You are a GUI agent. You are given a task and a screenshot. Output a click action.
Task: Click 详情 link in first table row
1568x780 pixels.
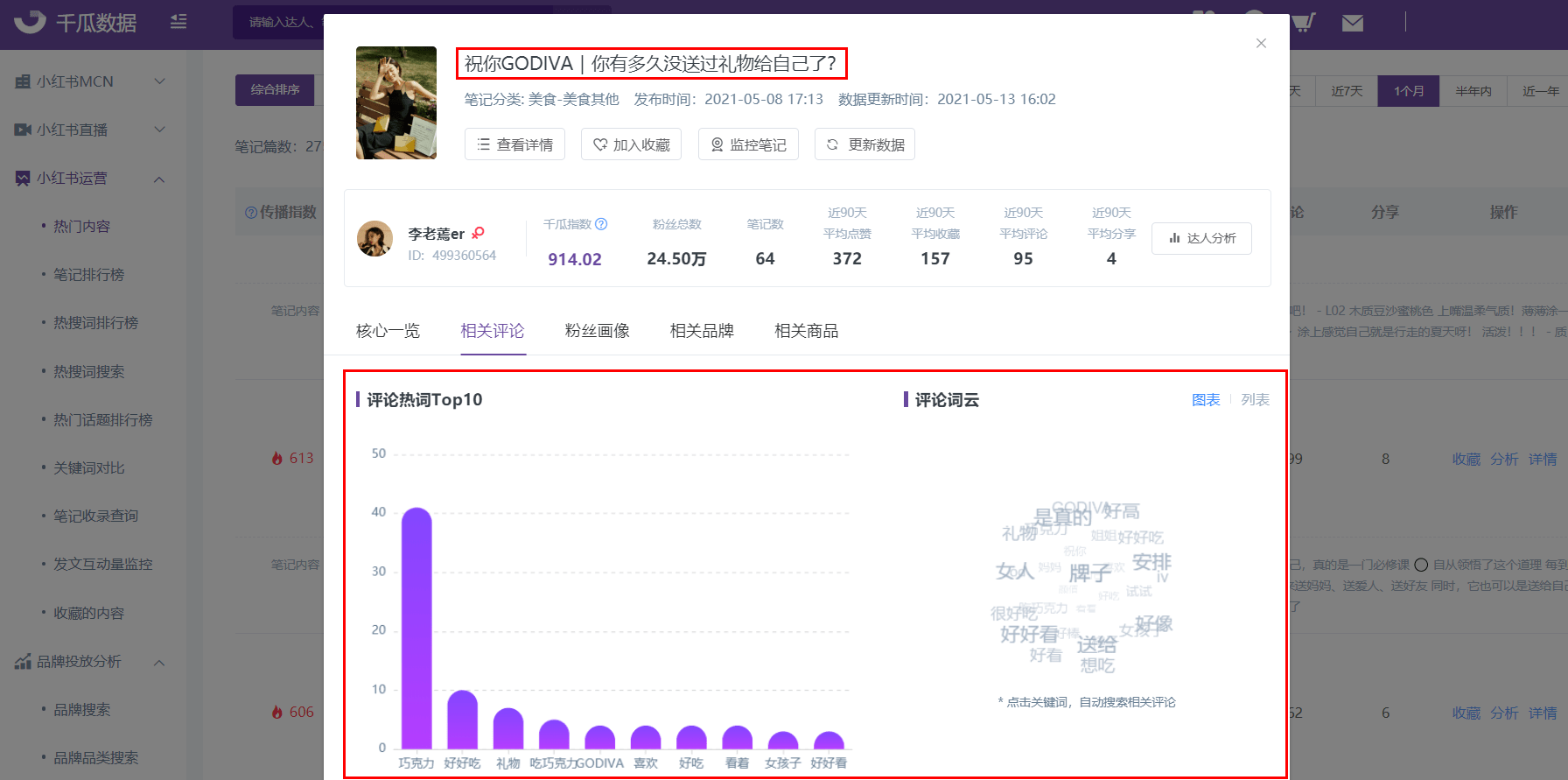(1543, 460)
